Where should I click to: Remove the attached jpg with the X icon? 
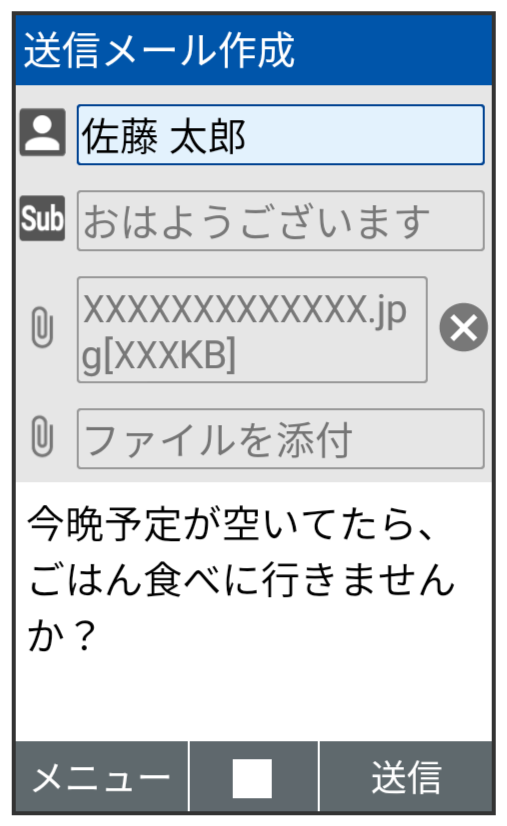tap(464, 327)
